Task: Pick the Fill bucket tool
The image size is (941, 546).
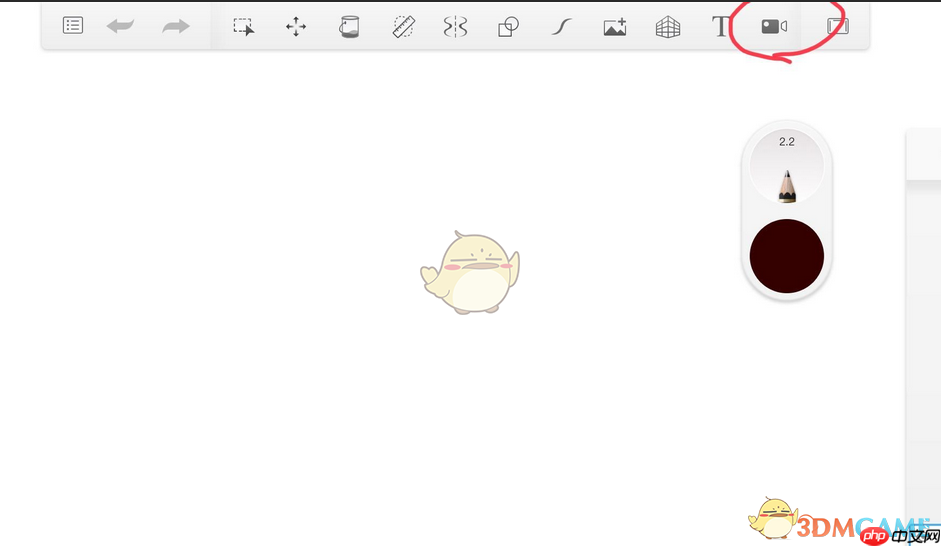Action: 349,26
